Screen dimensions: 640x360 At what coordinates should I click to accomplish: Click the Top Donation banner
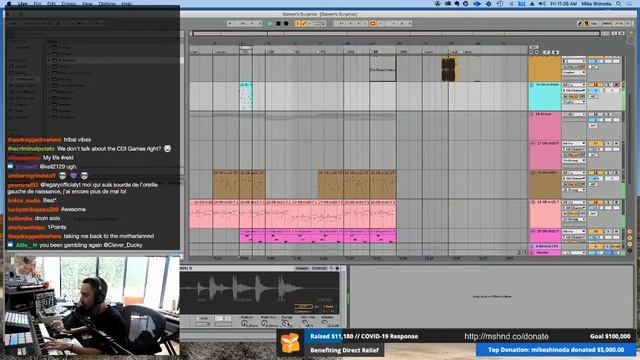tap(556, 350)
